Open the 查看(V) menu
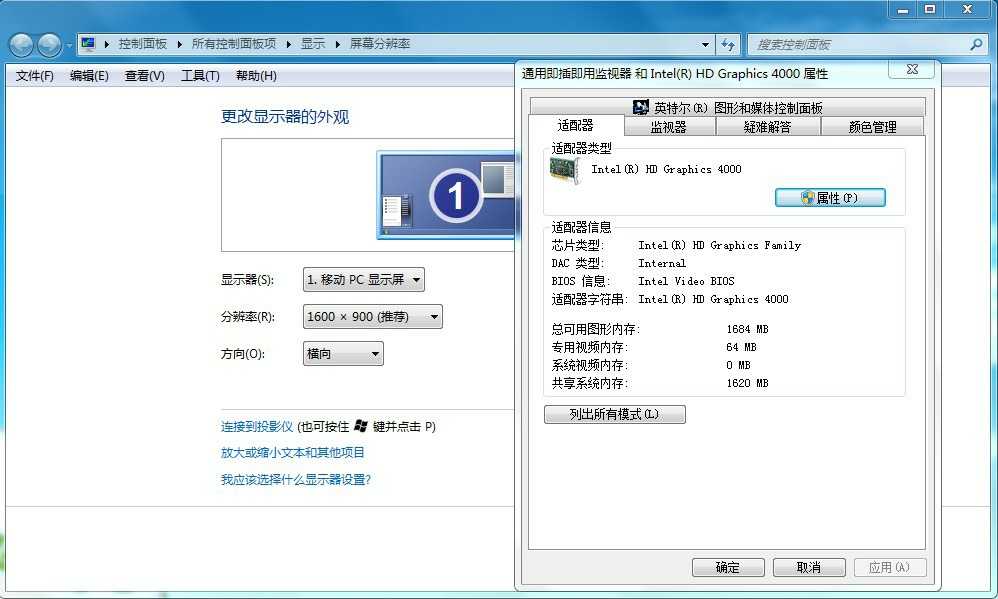998x599 pixels. coord(144,76)
